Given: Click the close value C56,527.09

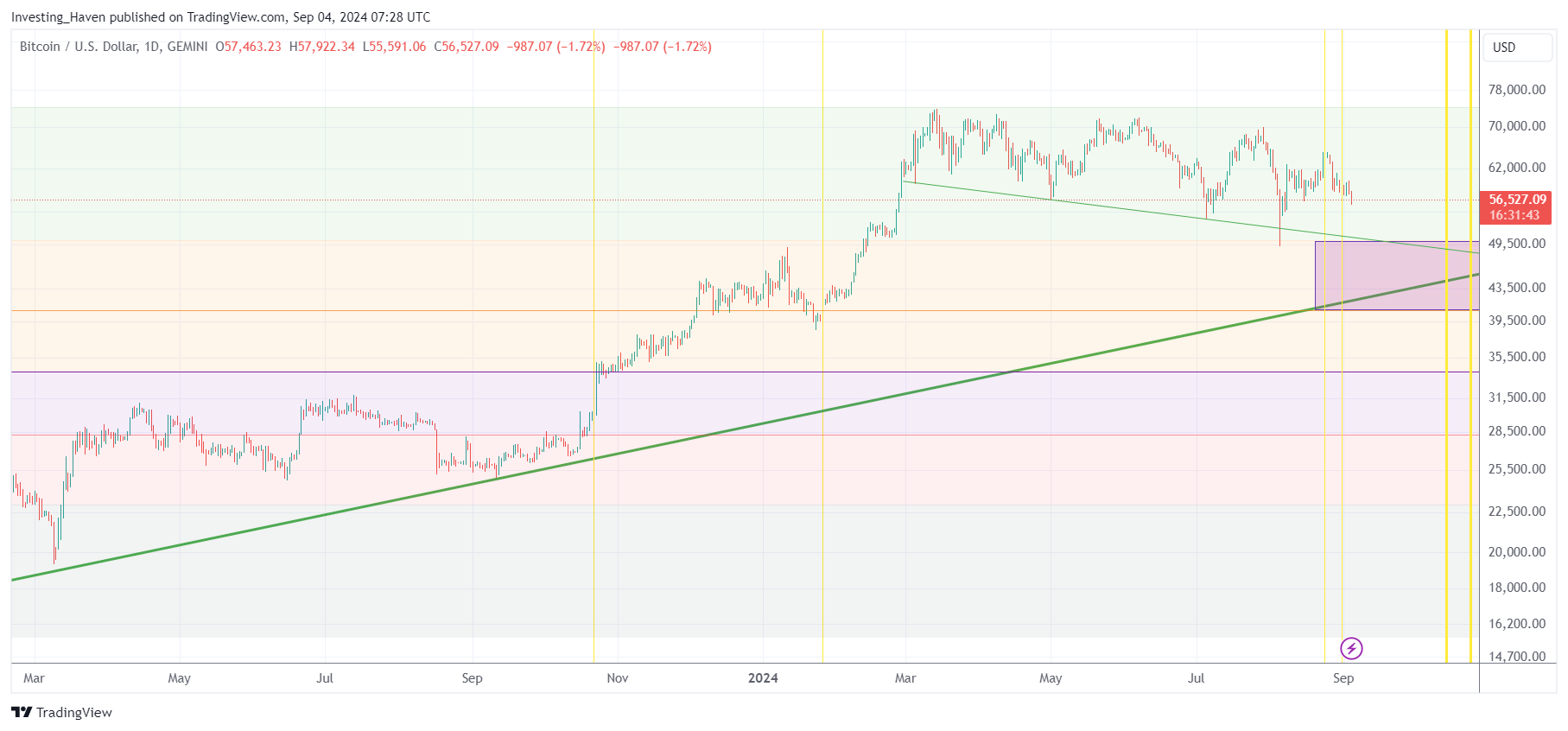Looking at the screenshot, I should click(x=467, y=47).
